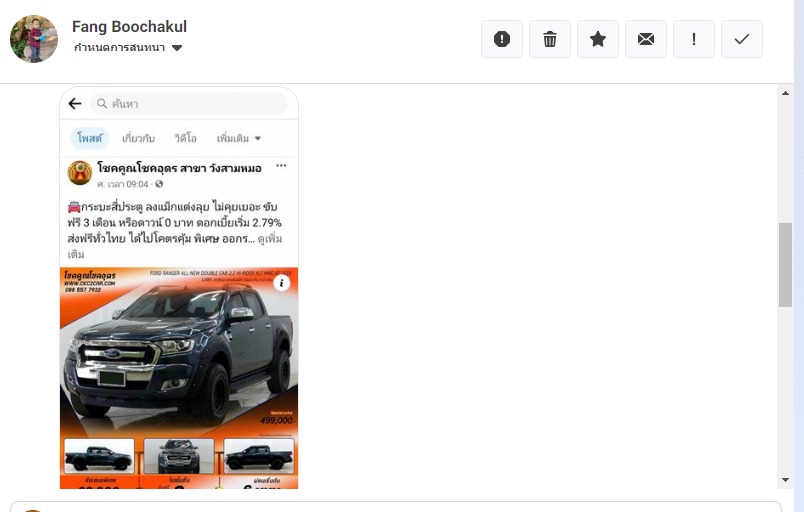804x512 pixels.
Task: Mark conversation unread with envelope icon
Action: tap(646, 39)
